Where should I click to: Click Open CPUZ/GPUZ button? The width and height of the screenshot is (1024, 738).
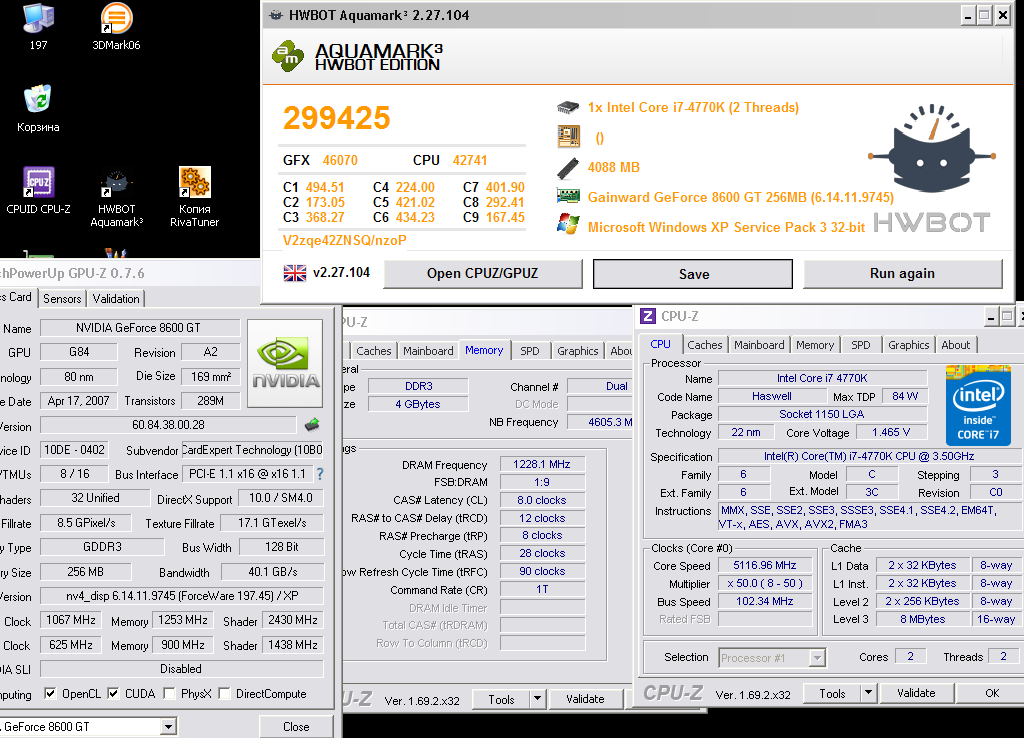tap(483, 274)
